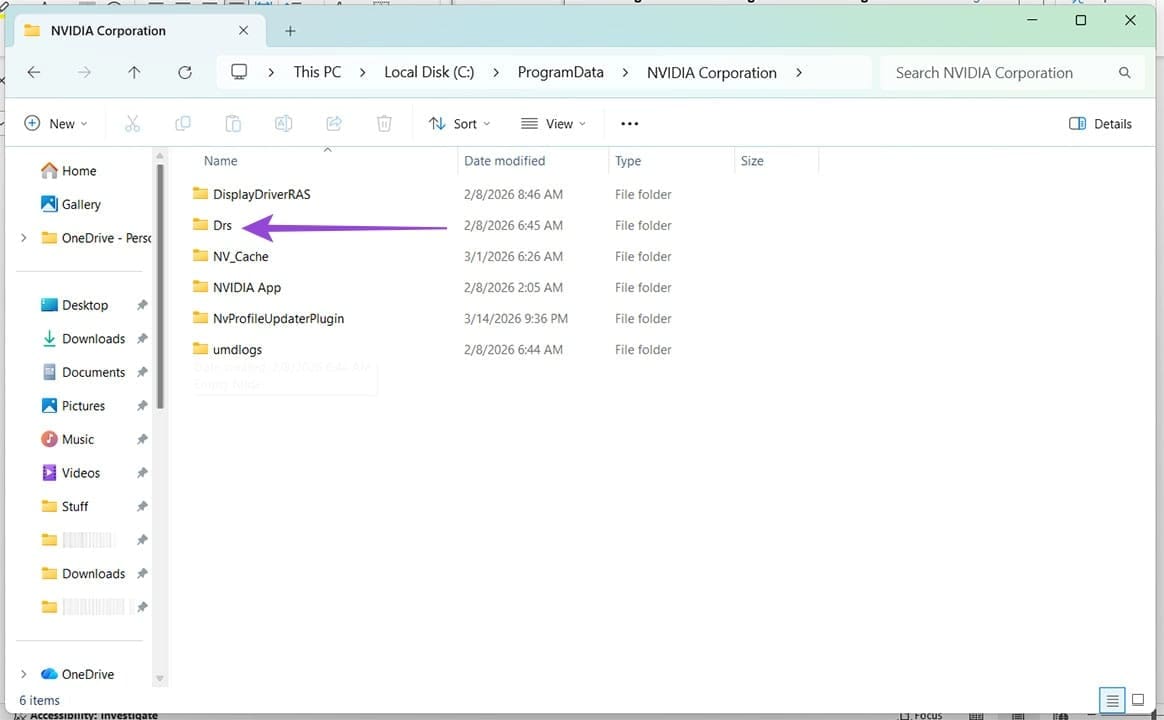Click the Rename icon in the toolbar
The image size is (1164, 720).
coord(283,123)
